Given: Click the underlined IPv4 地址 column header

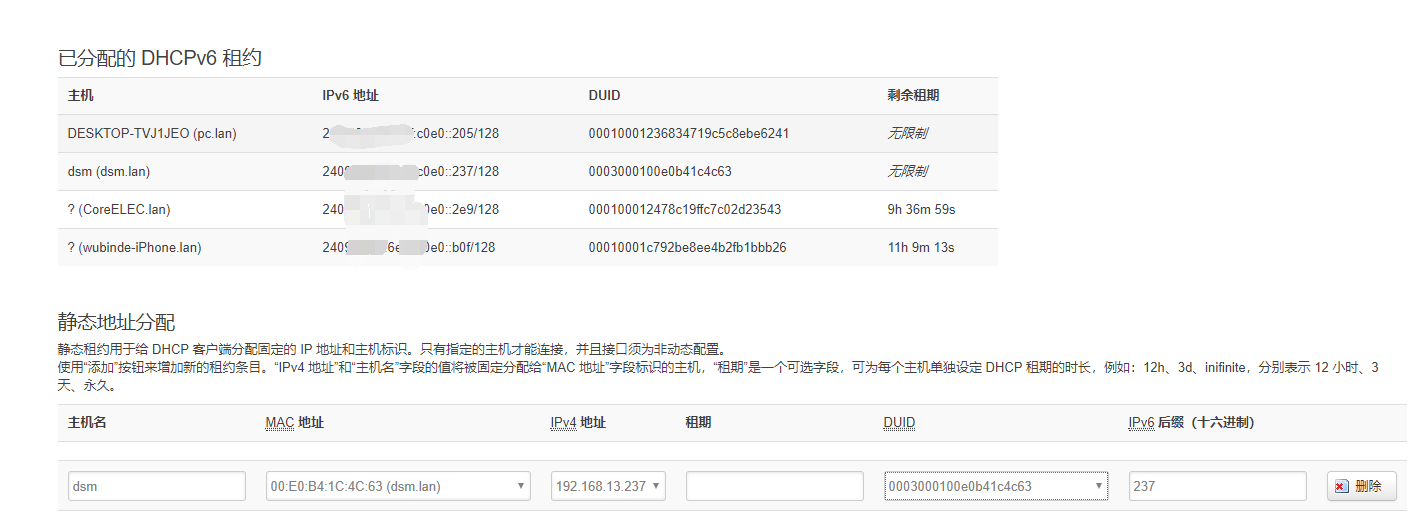Looking at the screenshot, I should coord(578,423).
